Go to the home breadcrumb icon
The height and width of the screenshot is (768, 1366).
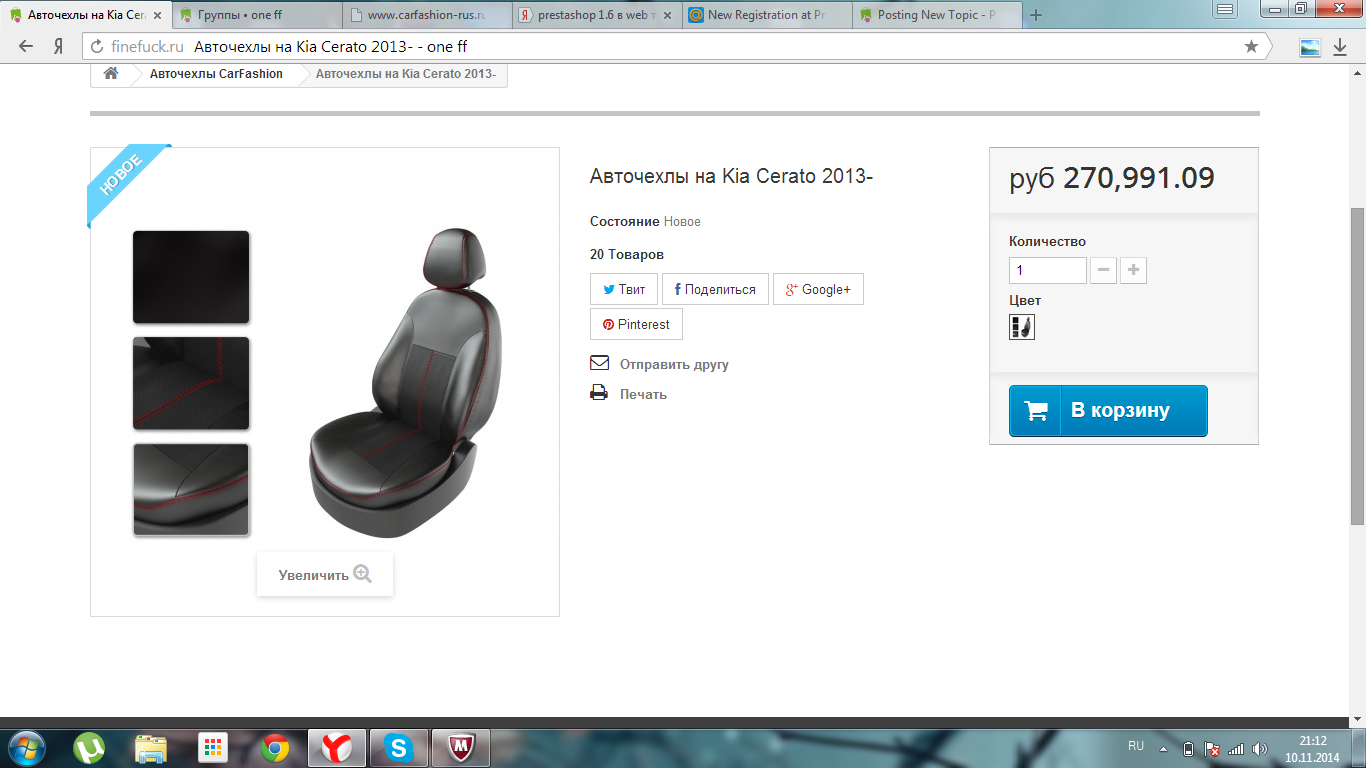click(111, 74)
